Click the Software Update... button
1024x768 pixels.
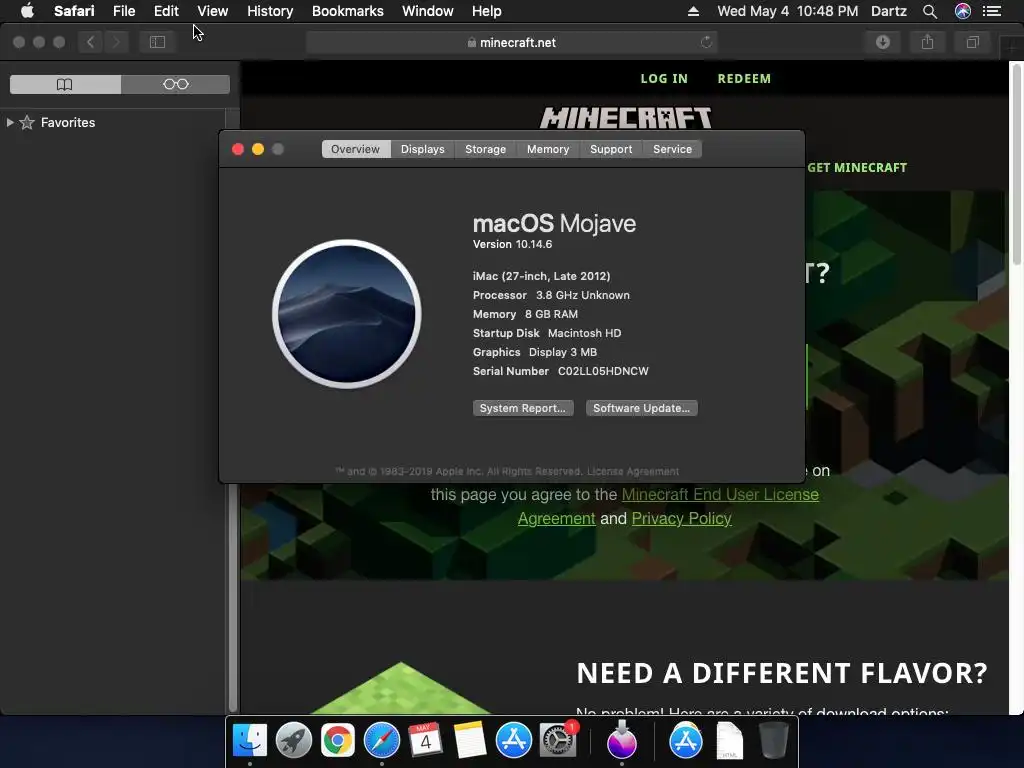[x=641, y=408]
